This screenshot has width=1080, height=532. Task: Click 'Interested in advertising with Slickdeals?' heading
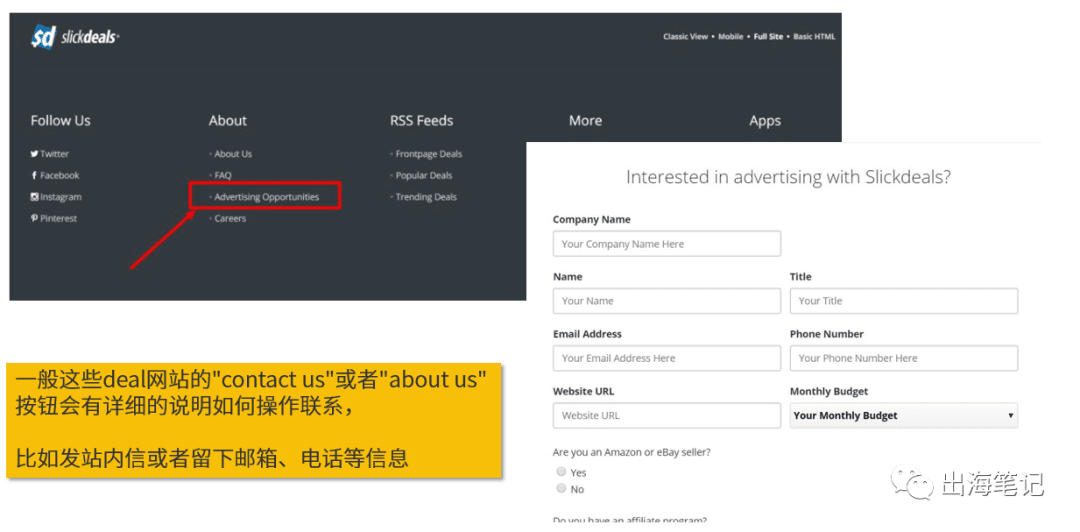tap(789, 177)
